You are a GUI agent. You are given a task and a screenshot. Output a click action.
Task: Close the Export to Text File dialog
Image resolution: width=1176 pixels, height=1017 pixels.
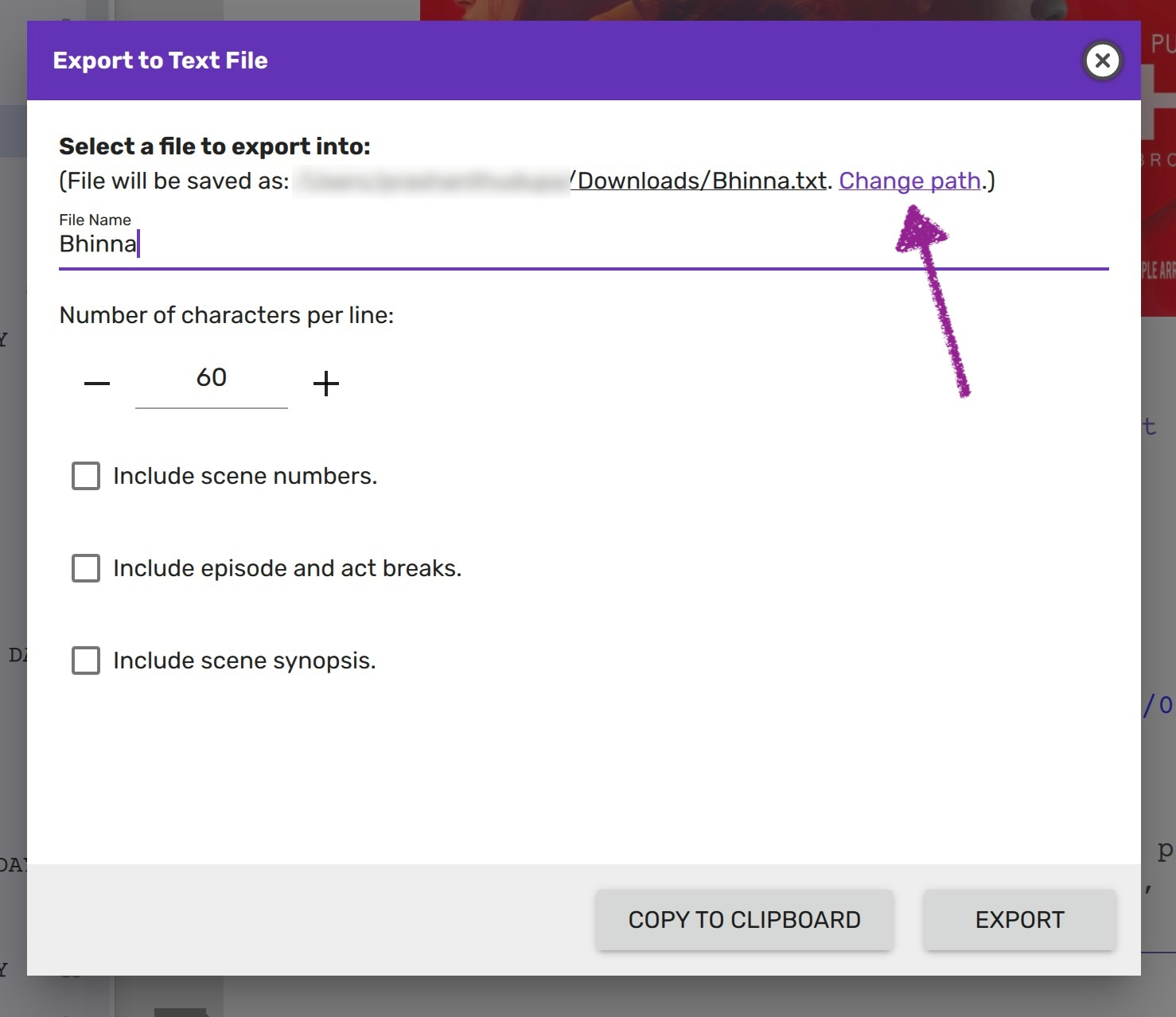click(1102, 60)
